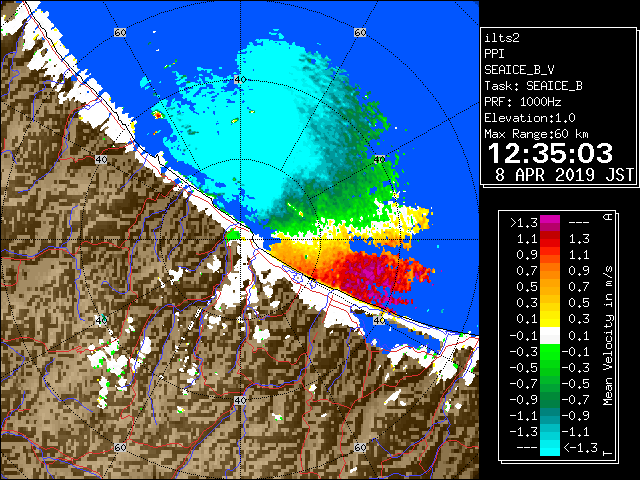The width and height of the screenshot is (640, 480).
Task: Pick the yellow legend swatch above white
Action: pos(550,319)
